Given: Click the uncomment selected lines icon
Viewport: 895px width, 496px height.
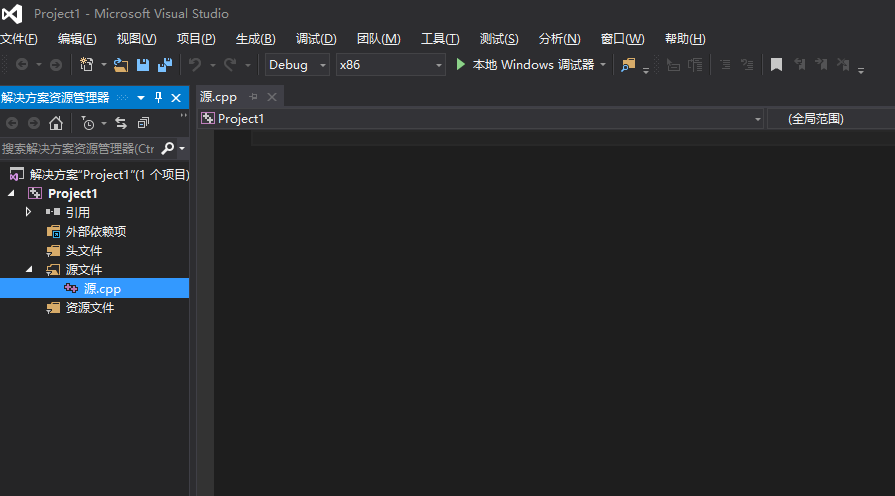Looking at the screenshot, I should (x=747, y=64).
